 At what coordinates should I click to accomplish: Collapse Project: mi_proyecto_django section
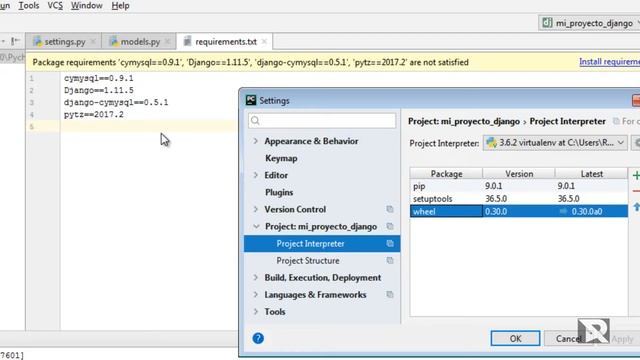click(x=256, y=227)
